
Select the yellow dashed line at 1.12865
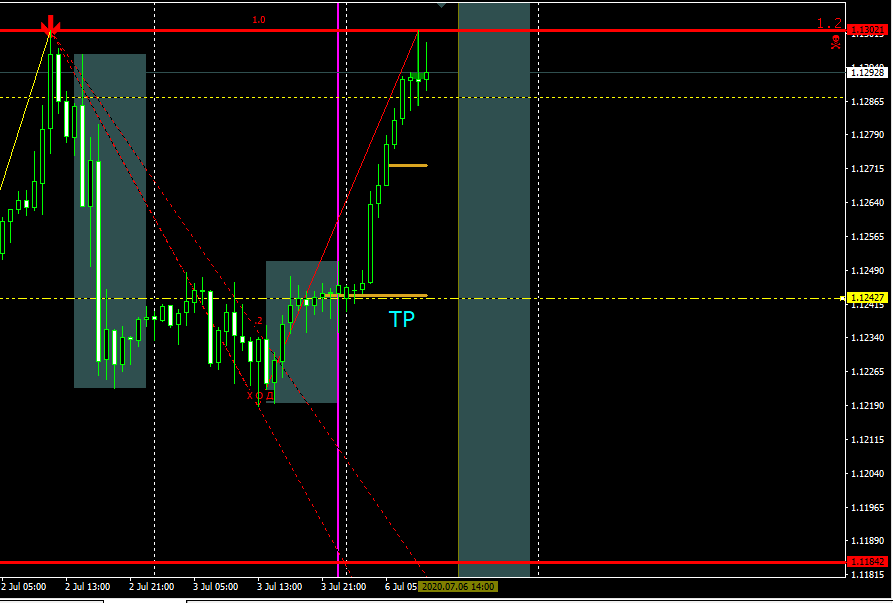tap(423, 97)
